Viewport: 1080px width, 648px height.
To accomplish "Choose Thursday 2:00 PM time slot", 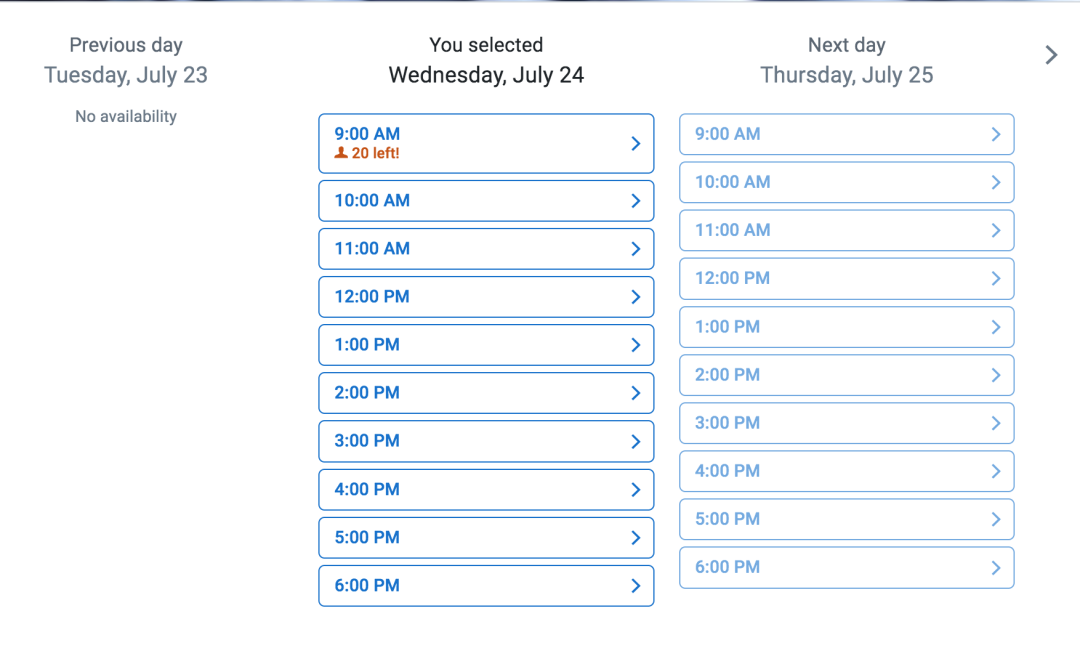I will (847, 375).
